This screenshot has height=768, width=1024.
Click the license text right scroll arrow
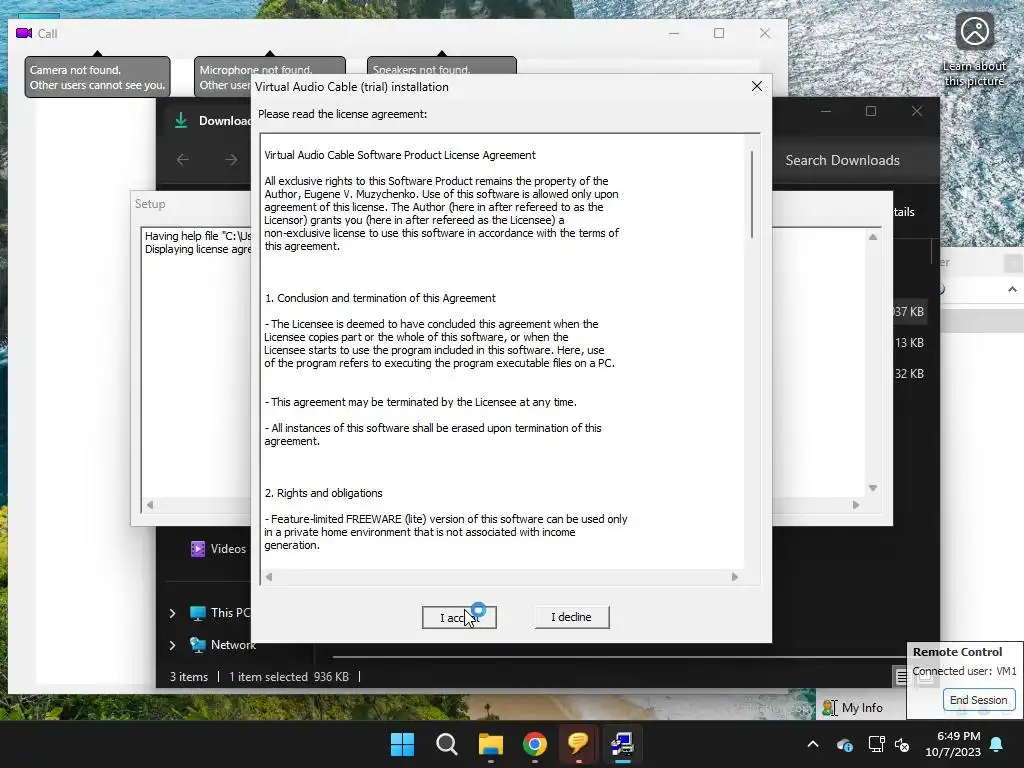point(735,577)
